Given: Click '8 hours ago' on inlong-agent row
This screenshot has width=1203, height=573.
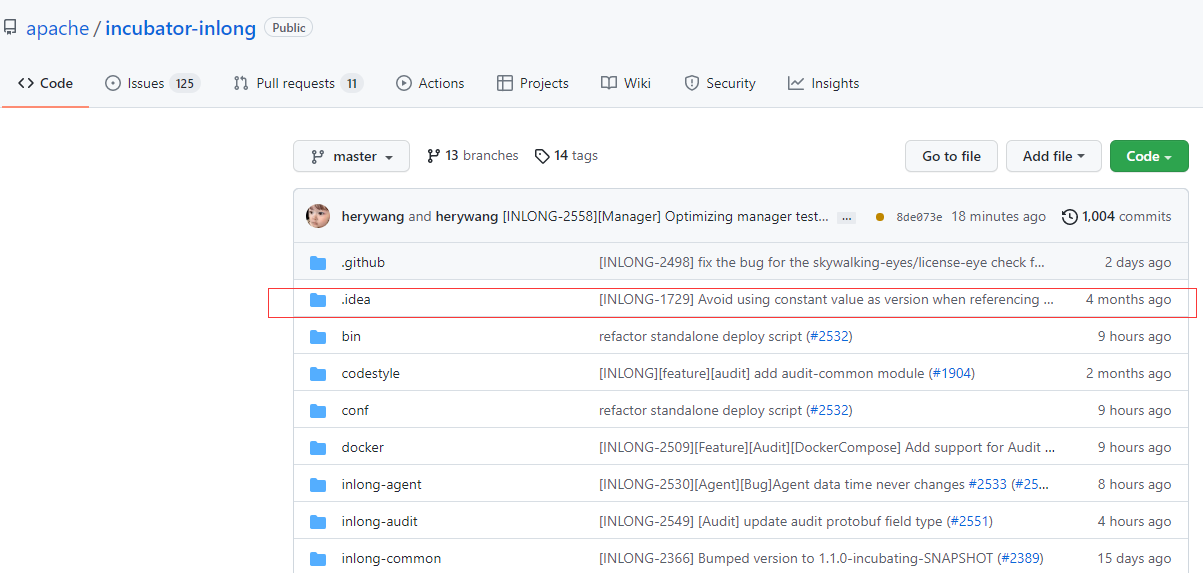Looking at the screenshot, I should tap(1134, 485).
